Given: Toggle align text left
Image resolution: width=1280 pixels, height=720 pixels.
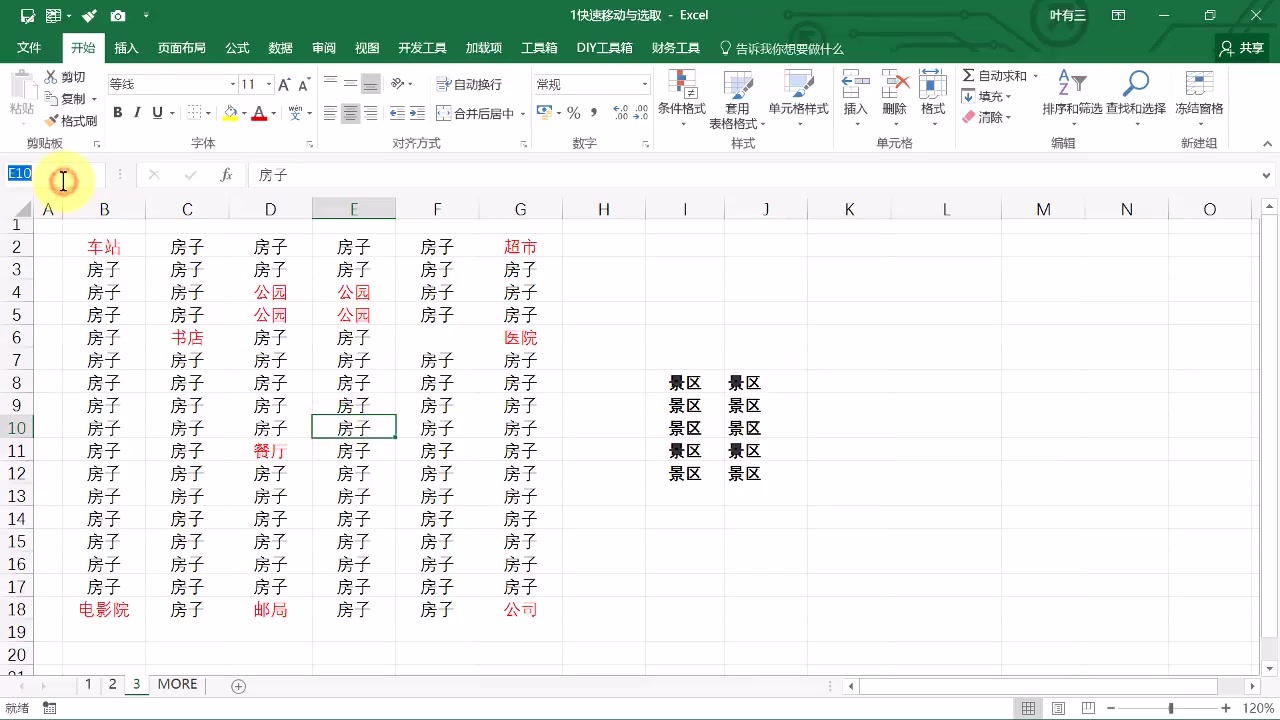Looking at the screenshot, I should click(x=330, y=114).
